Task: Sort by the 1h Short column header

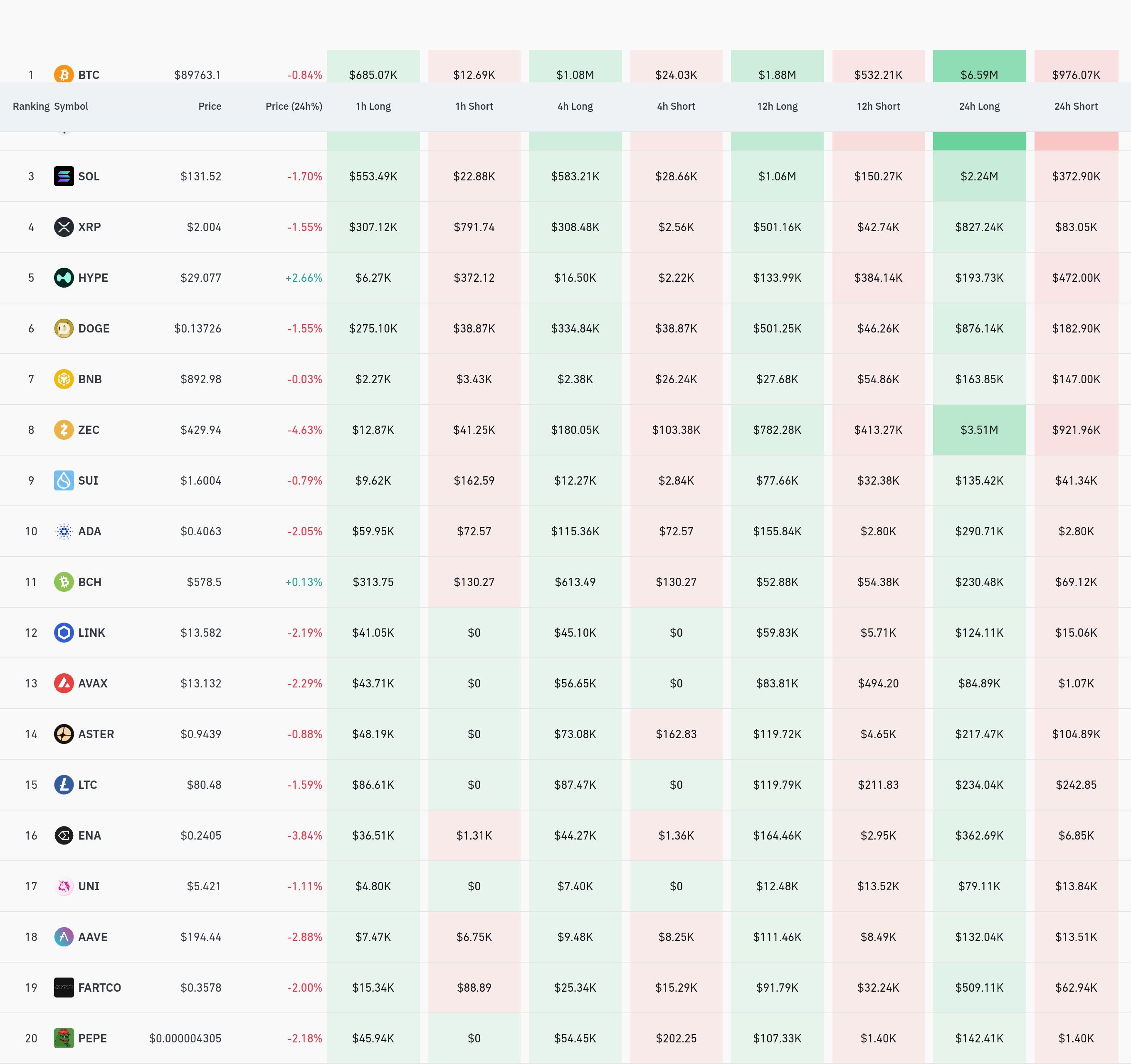Action: click(474, 106)
